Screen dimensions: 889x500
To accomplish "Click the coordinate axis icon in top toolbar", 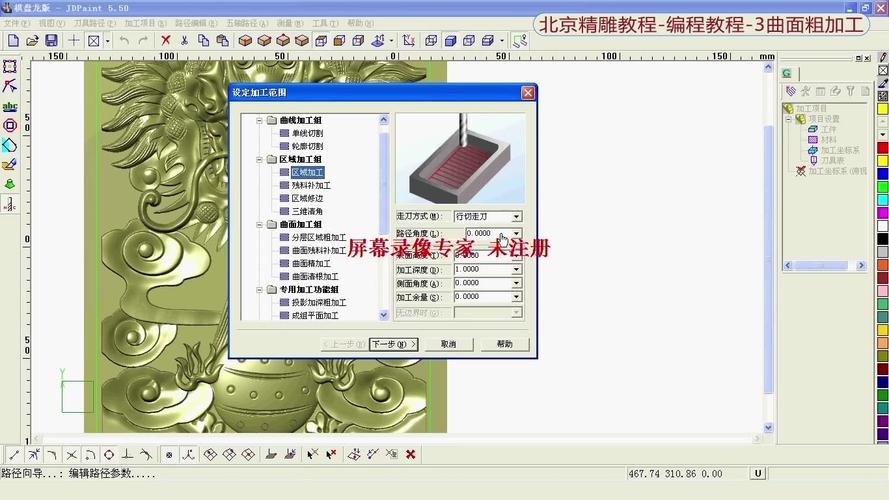I will click(408, 40).
